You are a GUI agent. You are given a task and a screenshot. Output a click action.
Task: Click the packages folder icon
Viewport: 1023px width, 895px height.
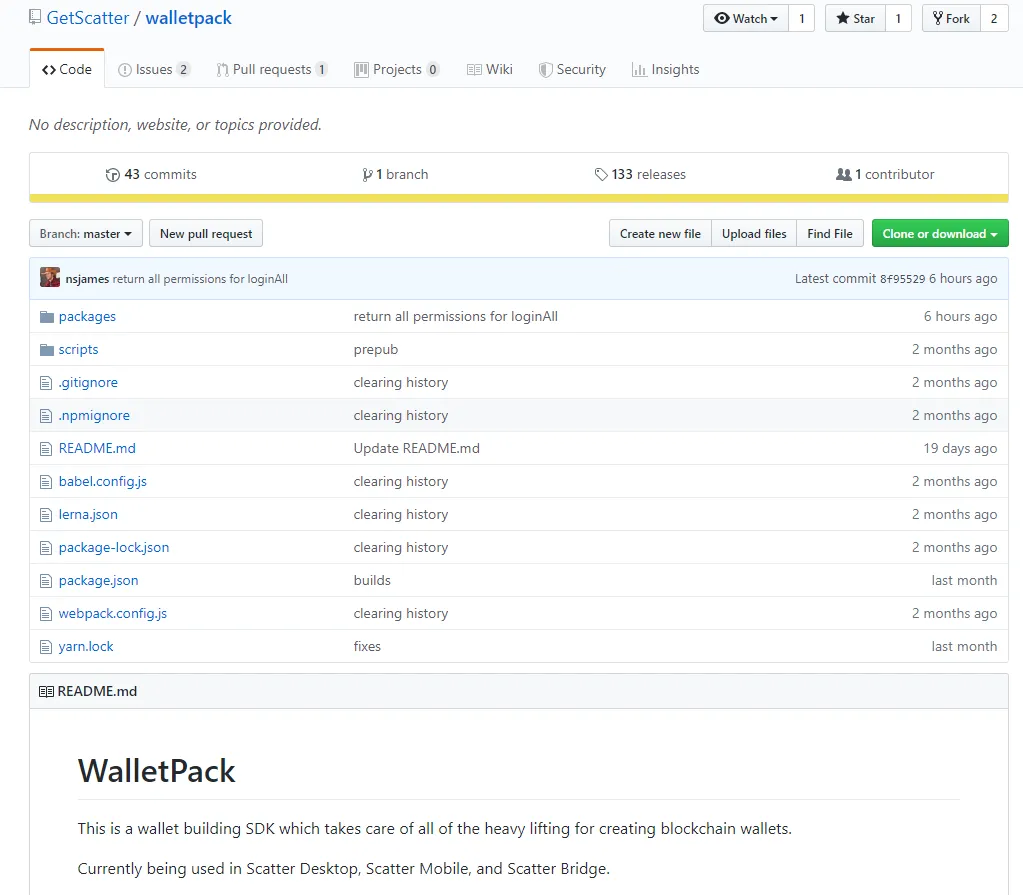click(x=46, y=317)
